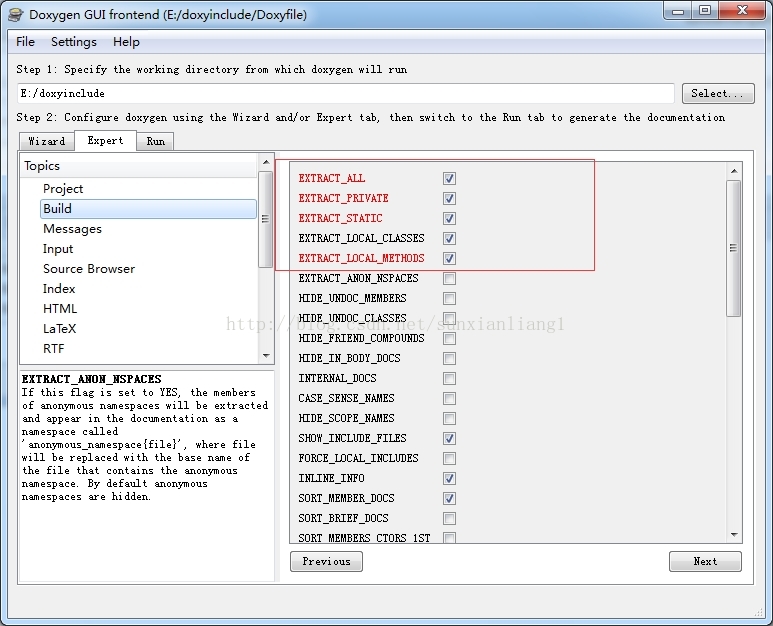Screen dimensions: 773x626
Task: Enable the INTERNAL_DOCS checkbox
Action: click(449, 378)
